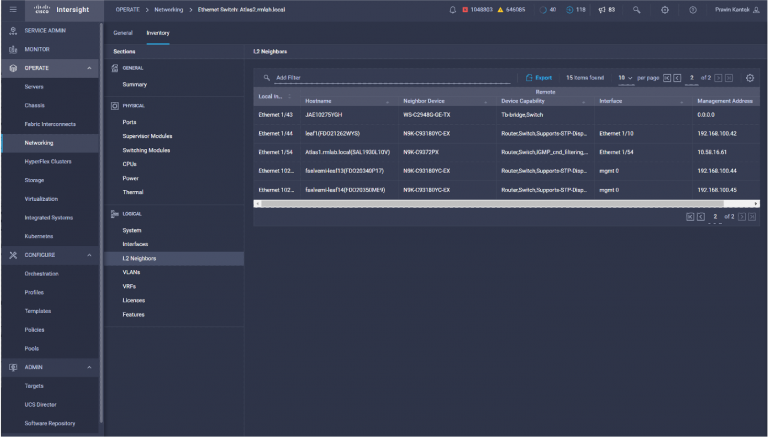
Task: Go to first page in bottom pager
Action: [690, 217]
